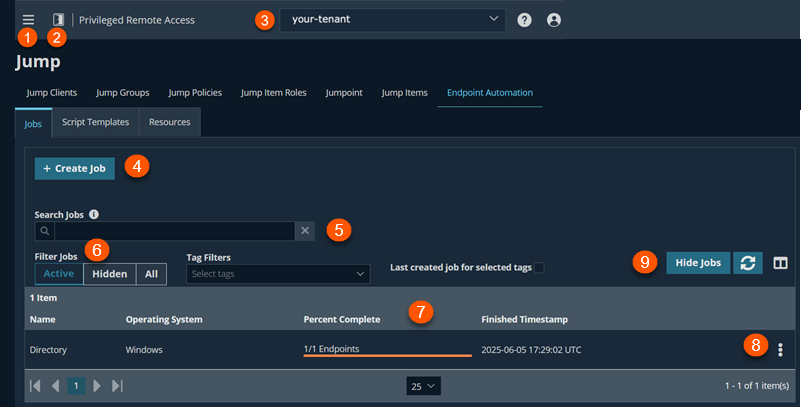Click the 1/1 Endpoints progress bar

pyautogui.click(x=387, y=350)
